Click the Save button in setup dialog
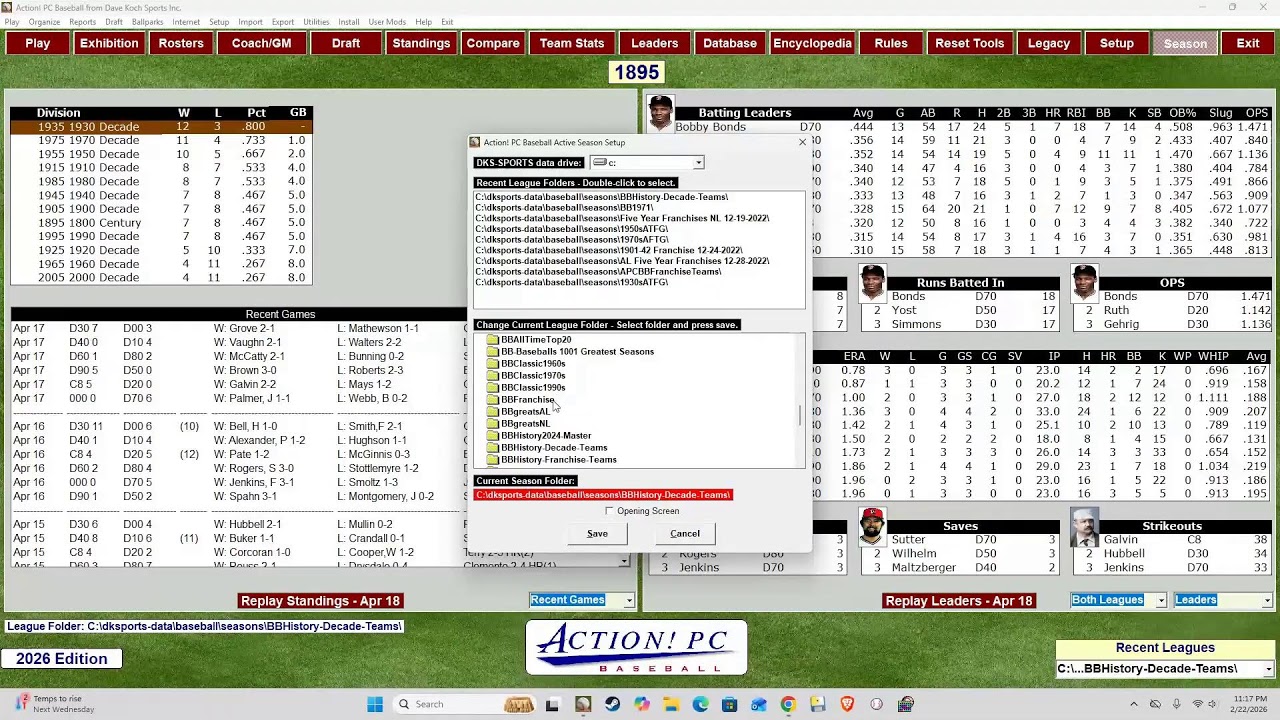 tap(597, 533)
